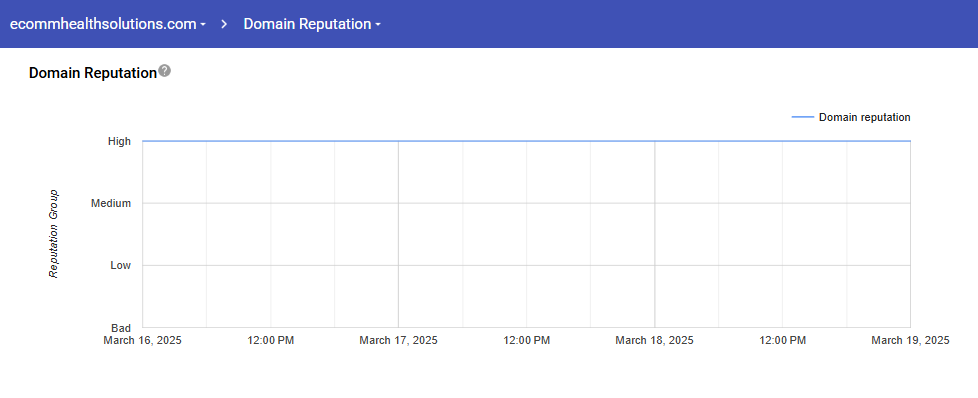This screenshot has width=978, height=398.
Task: Click the March 16, 2025 date label
Action: 143,341
